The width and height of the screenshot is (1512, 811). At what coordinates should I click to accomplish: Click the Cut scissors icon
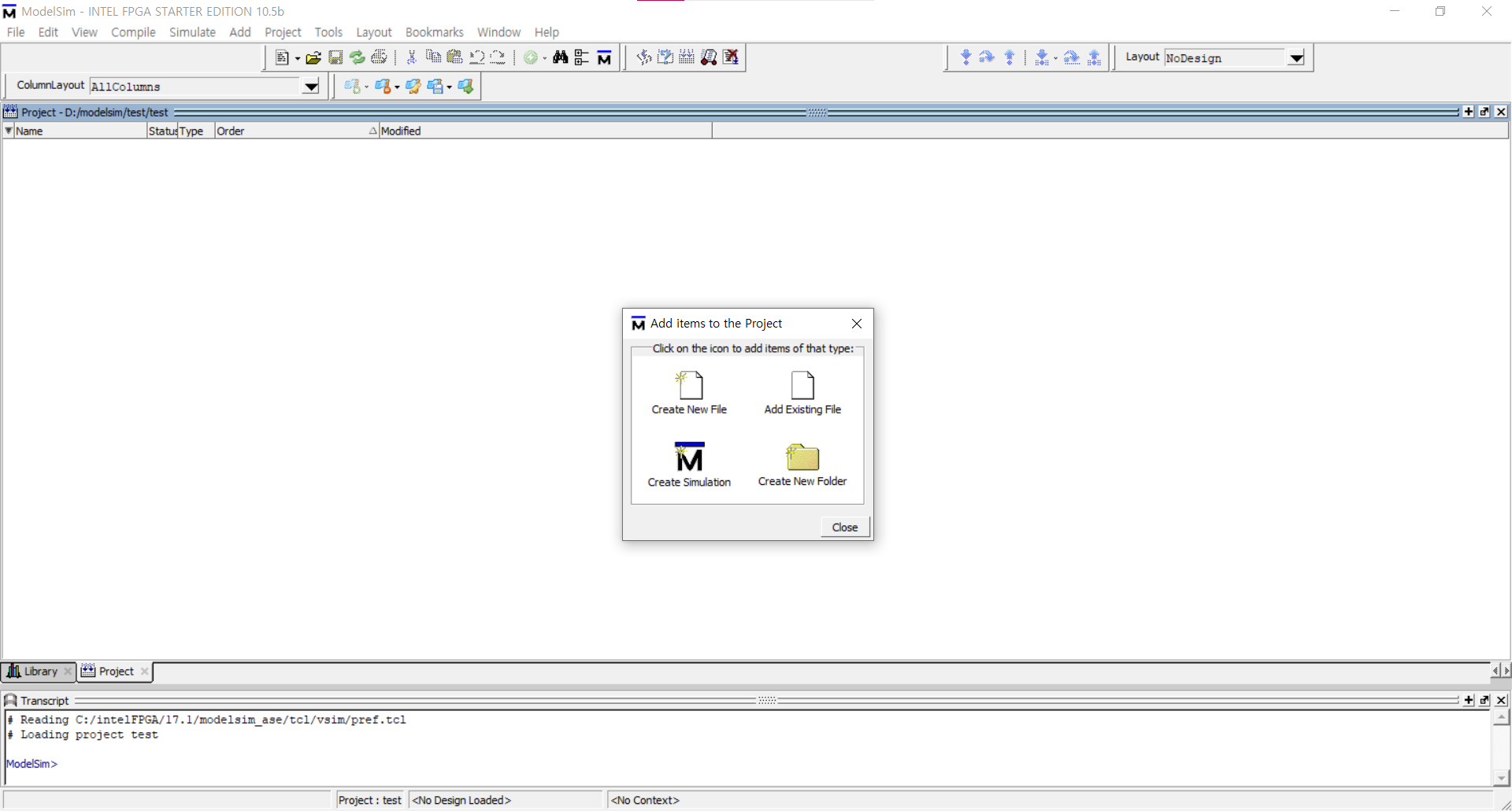click(411, 57)
